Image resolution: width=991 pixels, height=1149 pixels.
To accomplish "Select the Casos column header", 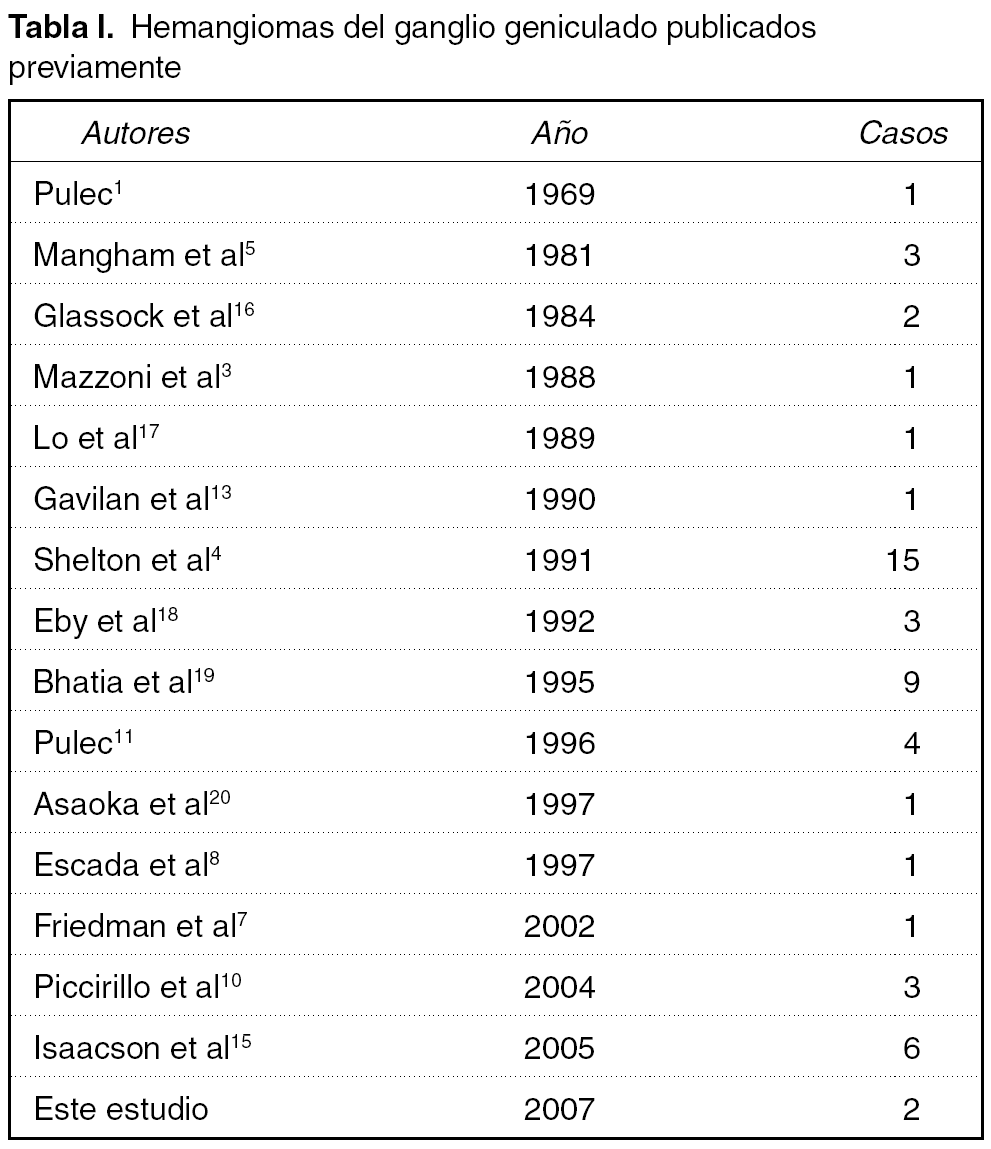I will coord(903,133).
